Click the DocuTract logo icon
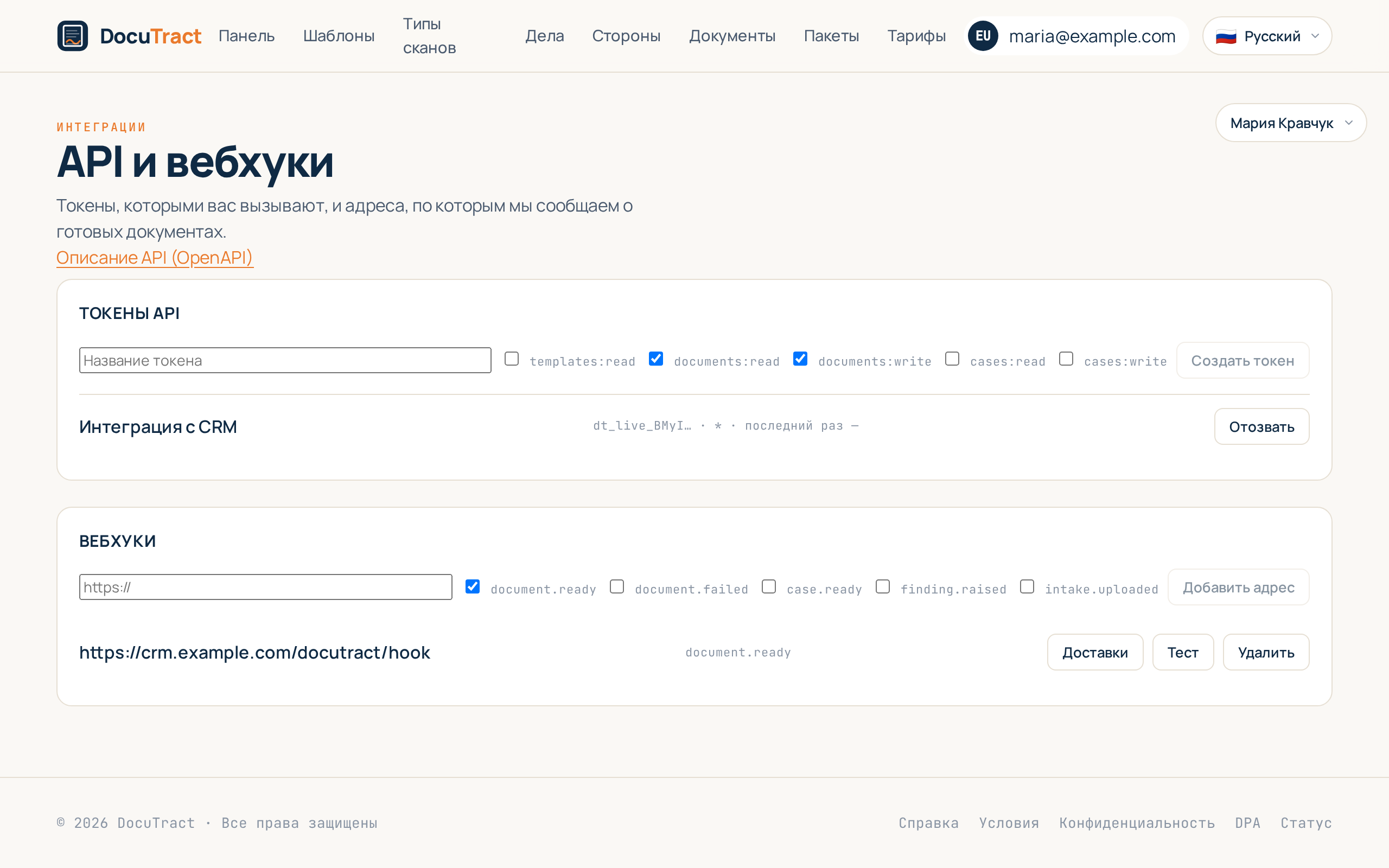Viewport: 1389px width, 868px height. pyautogui.click(x=72, y=36)
